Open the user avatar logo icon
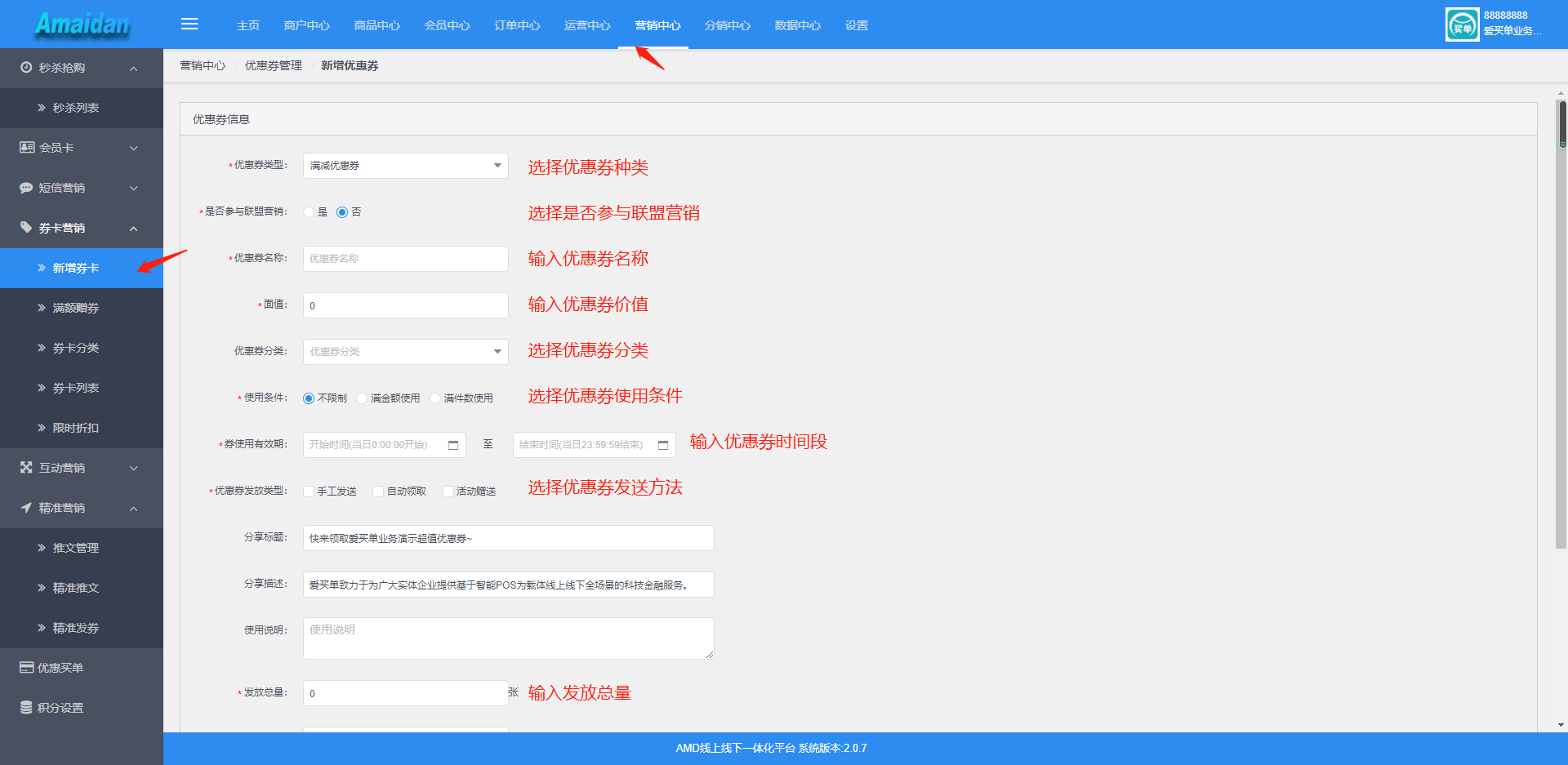This screenshot has width=1568, height=765. click(1462, 24)
